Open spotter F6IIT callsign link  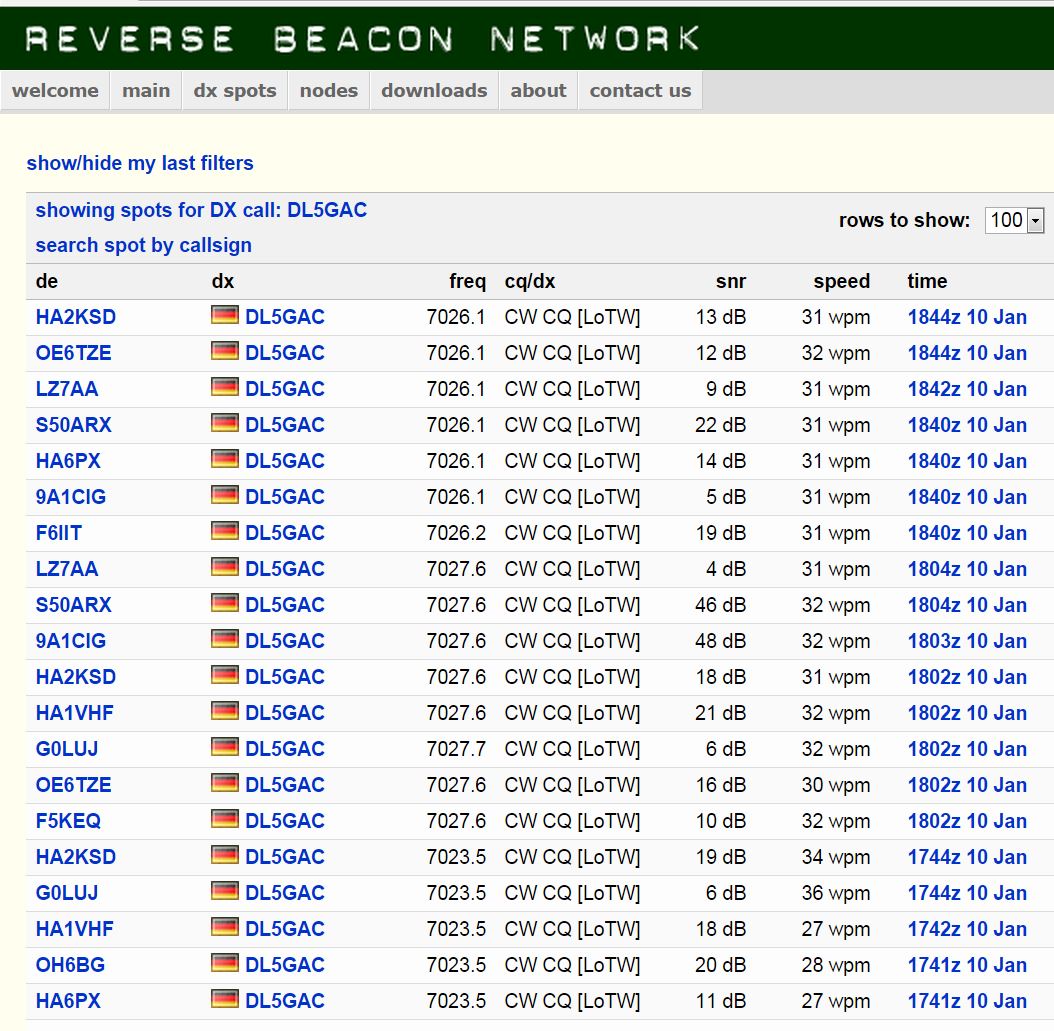58,534
